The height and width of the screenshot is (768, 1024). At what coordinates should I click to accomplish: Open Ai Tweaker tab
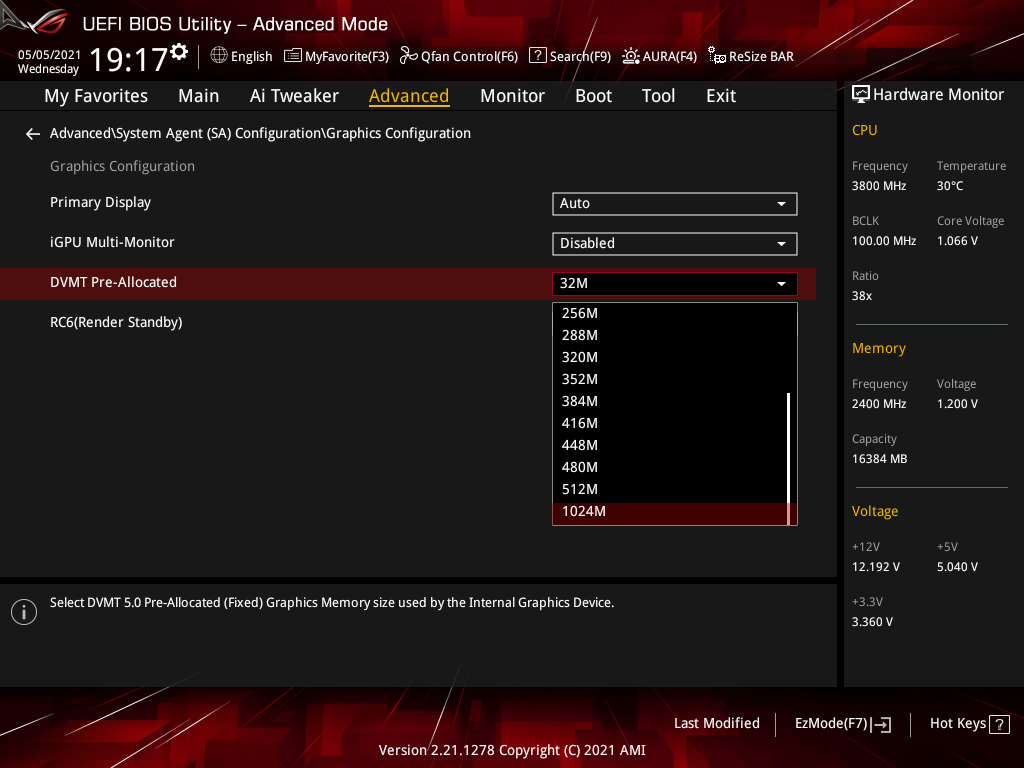coord(294,96)
